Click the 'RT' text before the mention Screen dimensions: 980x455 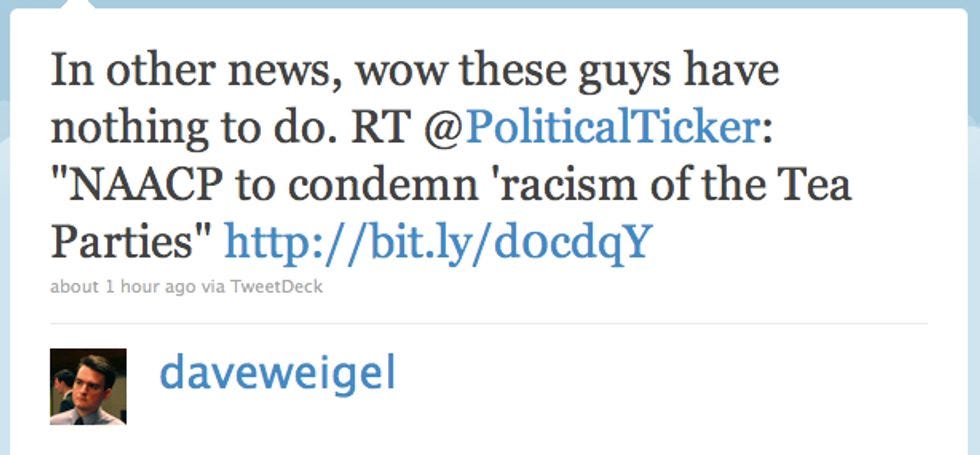point(385,127)
